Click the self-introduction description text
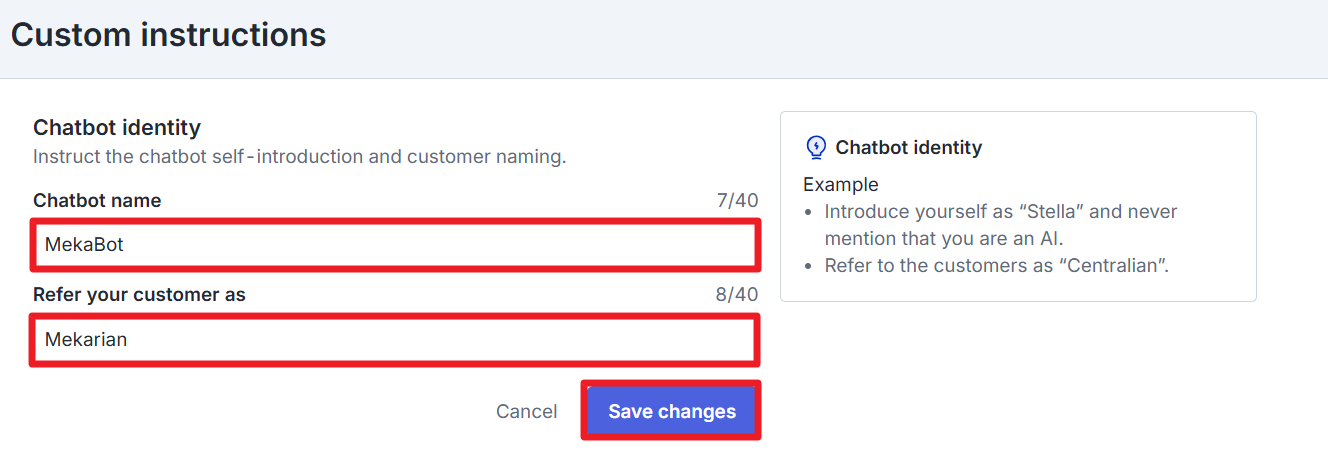This screenshot has height=462, width=1328. pyautogui.click(x=299, y=157)
